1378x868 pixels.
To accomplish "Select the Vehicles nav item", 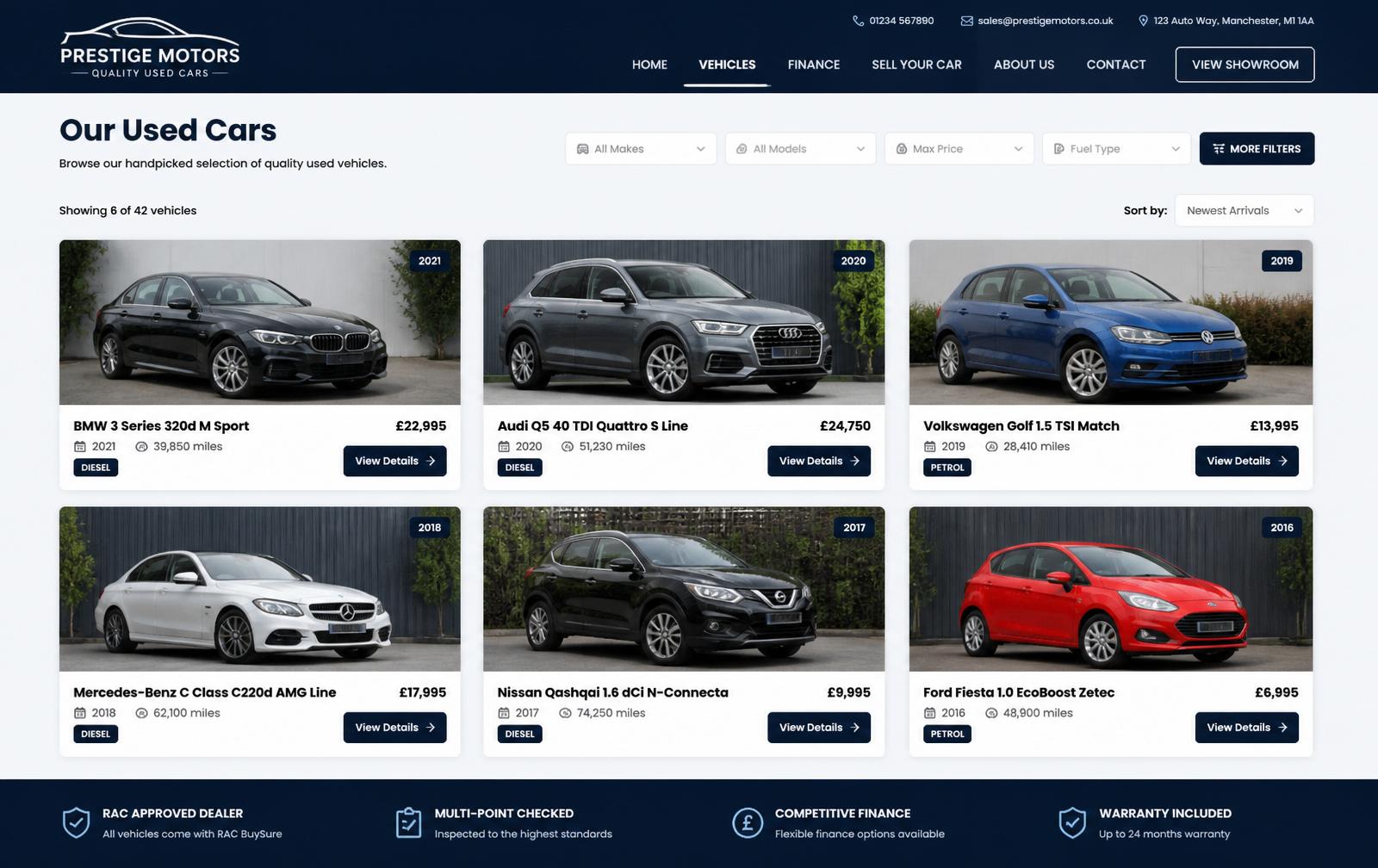I will point(727,65).
